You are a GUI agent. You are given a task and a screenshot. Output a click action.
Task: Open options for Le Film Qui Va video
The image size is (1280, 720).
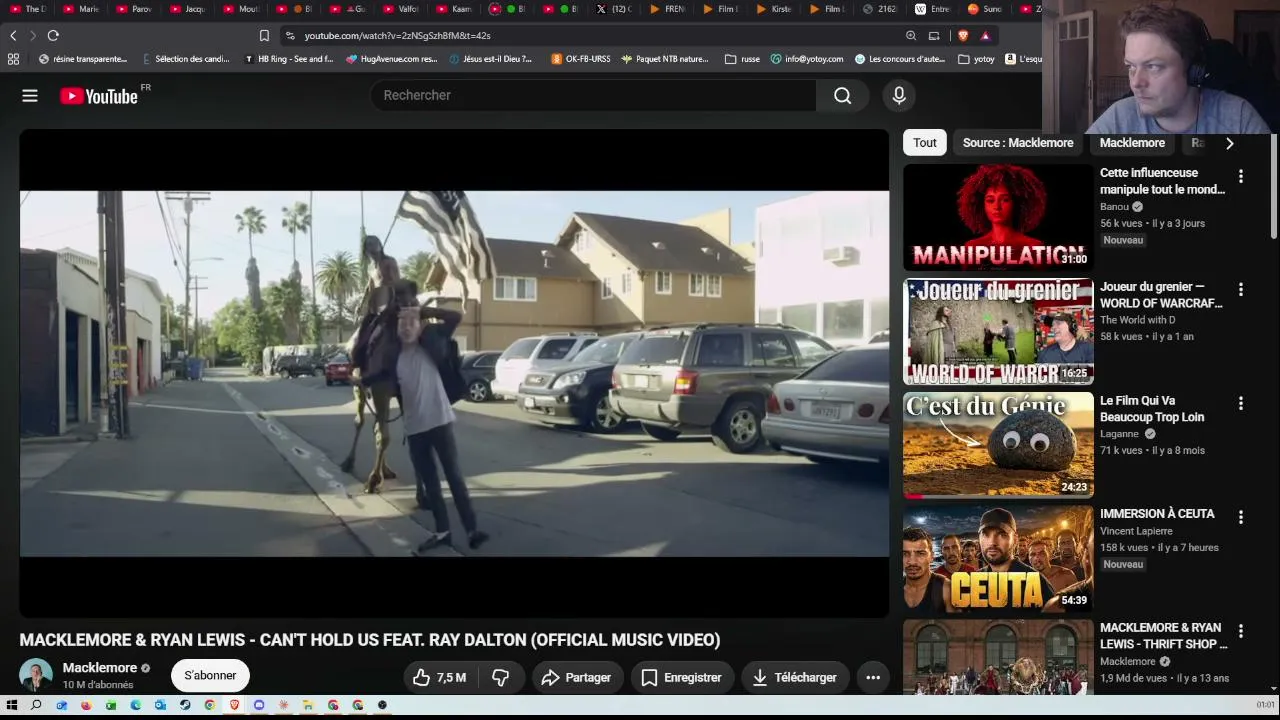pyautogui.click(x=1241, y=403)
